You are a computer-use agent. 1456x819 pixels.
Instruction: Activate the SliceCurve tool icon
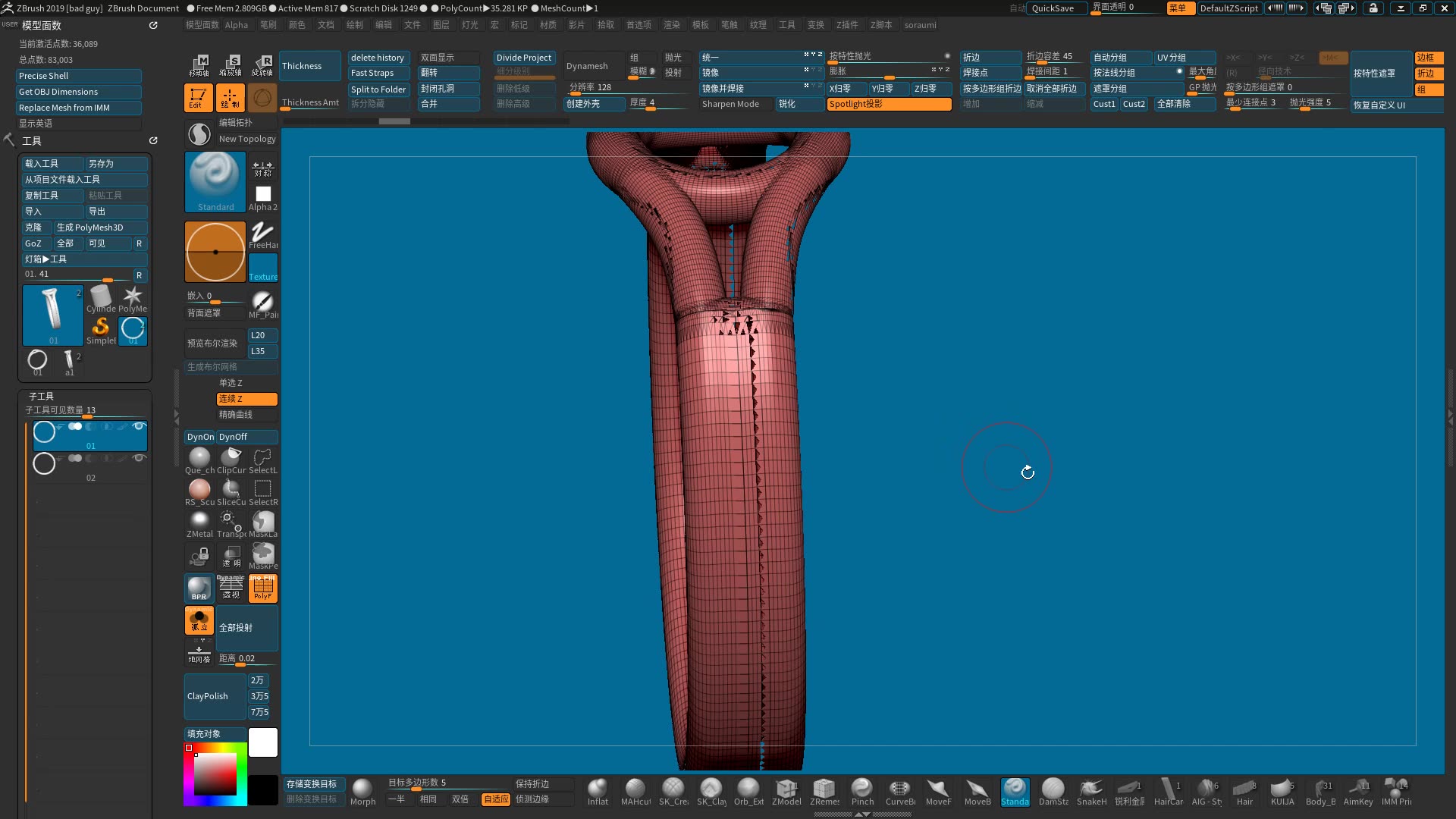click(x=231, y=489)
